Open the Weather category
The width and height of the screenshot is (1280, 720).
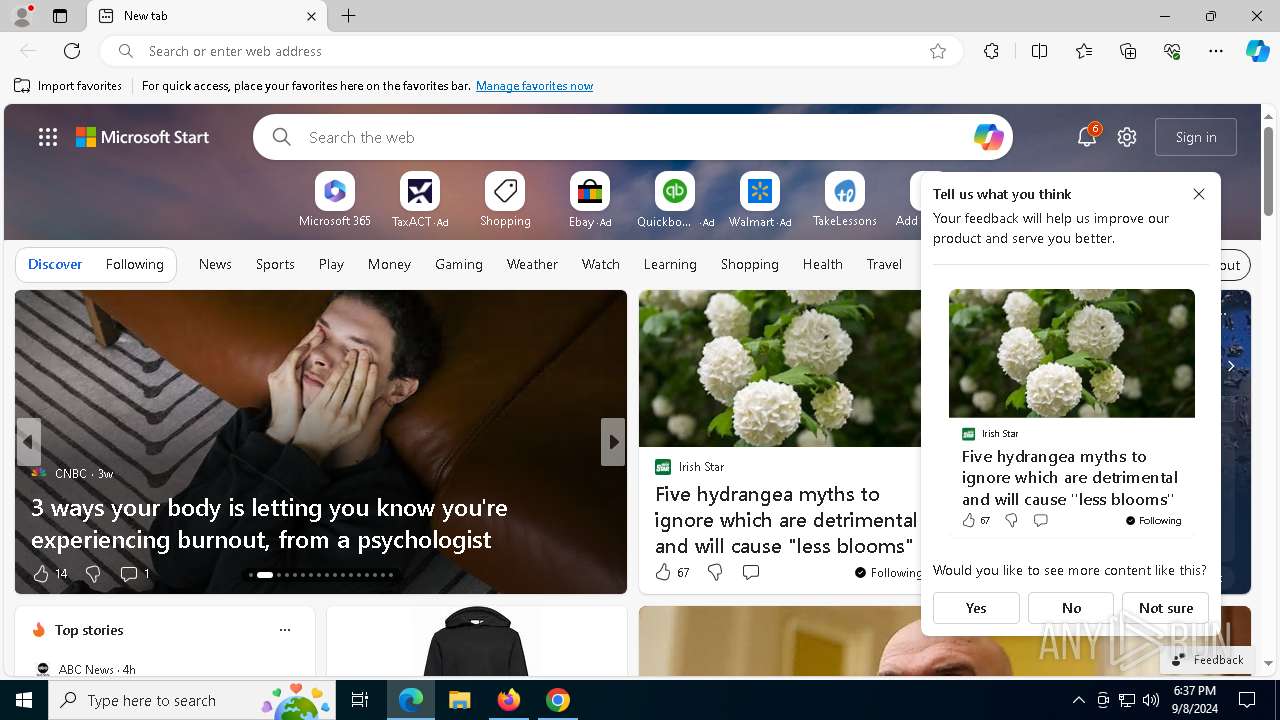point(532,264)
